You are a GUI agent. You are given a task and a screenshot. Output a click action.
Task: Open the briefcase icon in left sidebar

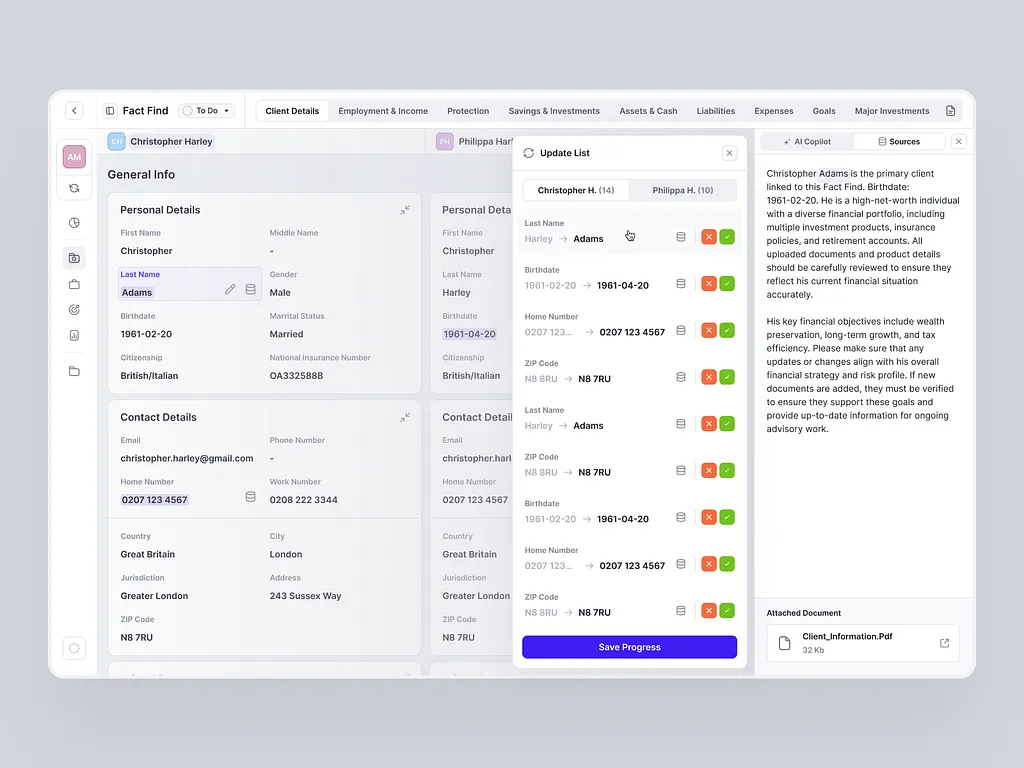(74, 284)
